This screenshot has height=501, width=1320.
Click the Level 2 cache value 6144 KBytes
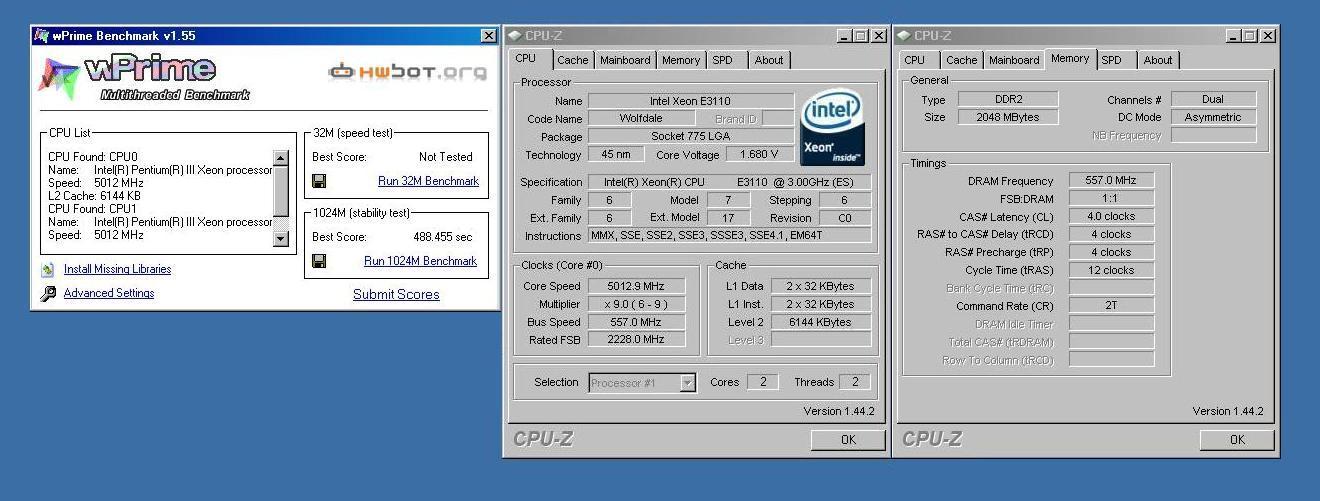coord(821,322)
